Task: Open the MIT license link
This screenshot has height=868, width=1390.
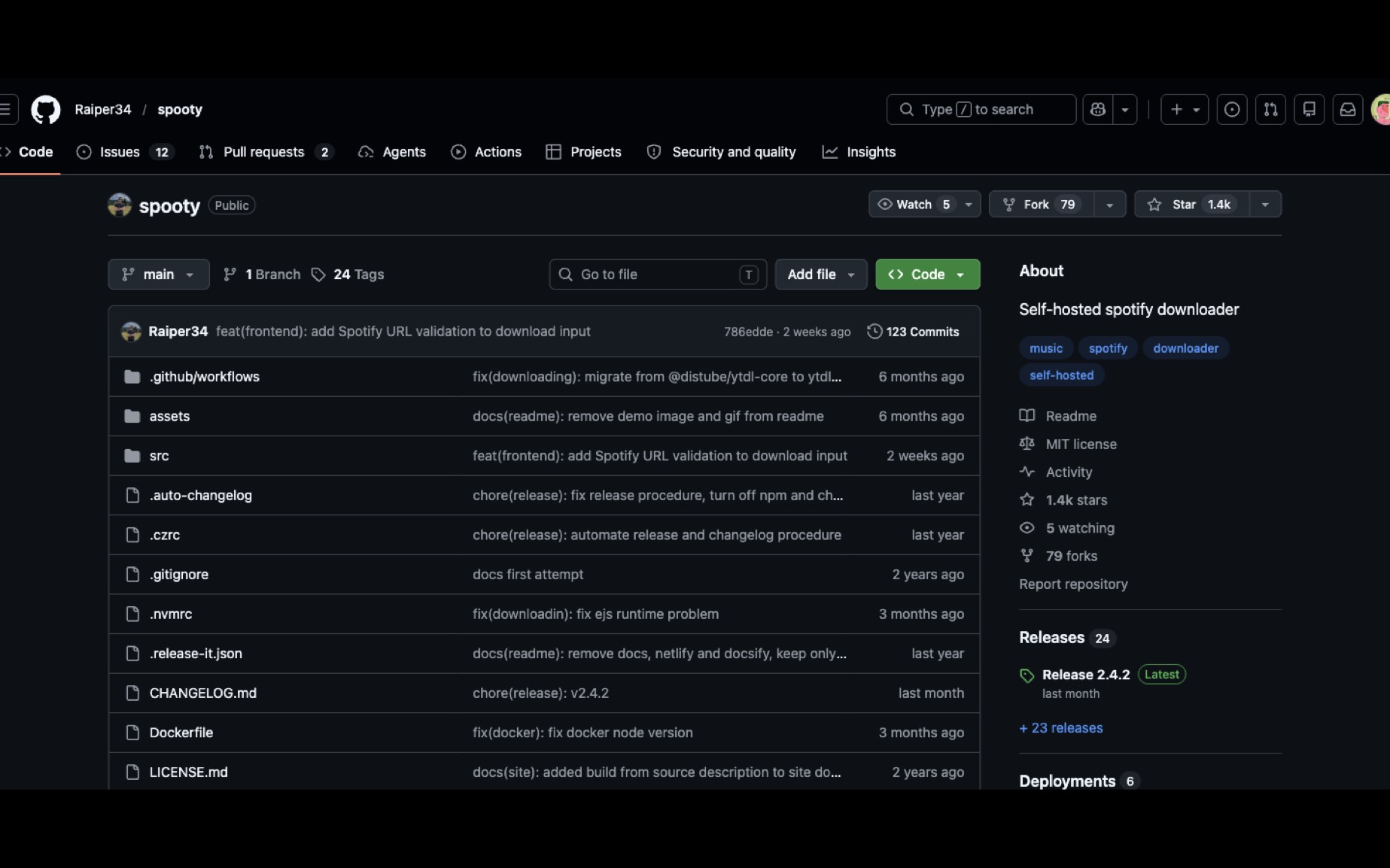Action: pyautogui.click(x=1068, y=445)
